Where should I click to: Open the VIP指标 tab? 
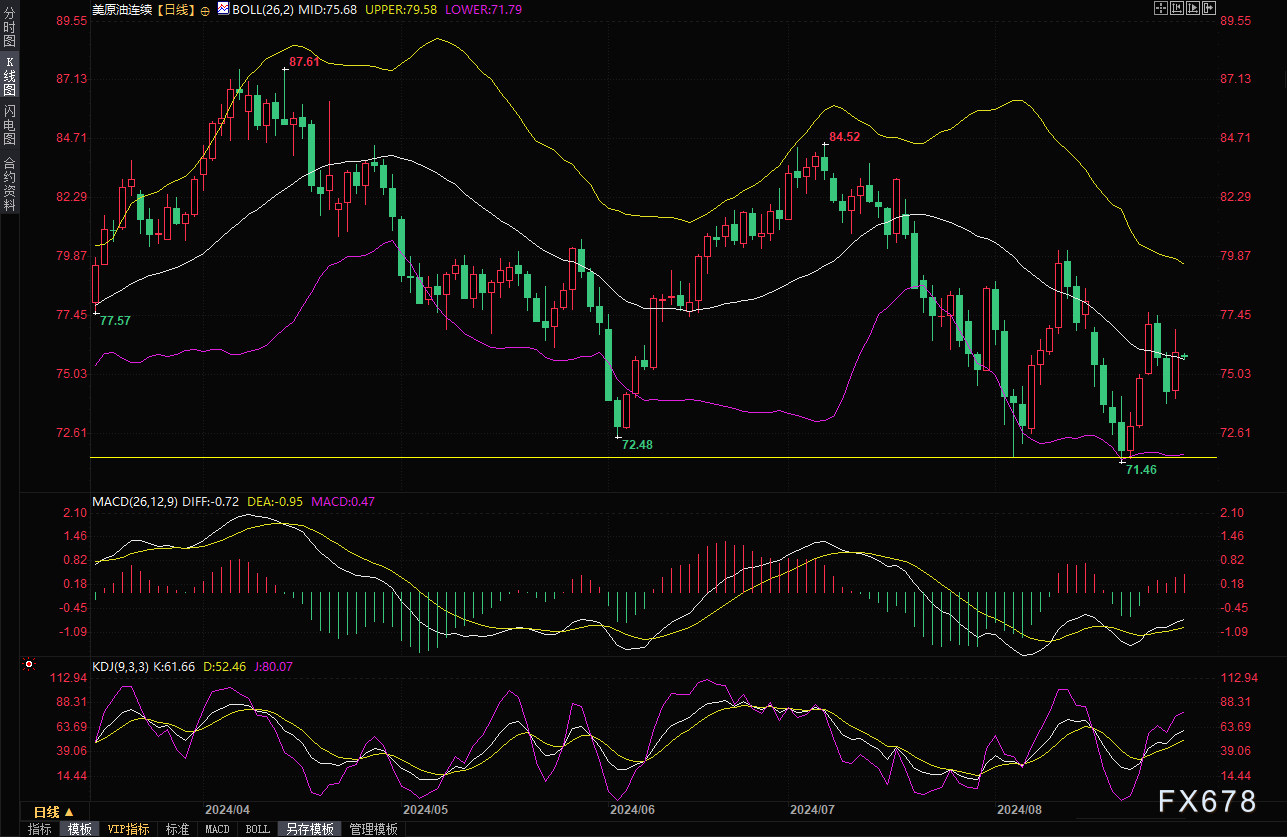pos(128,829)
